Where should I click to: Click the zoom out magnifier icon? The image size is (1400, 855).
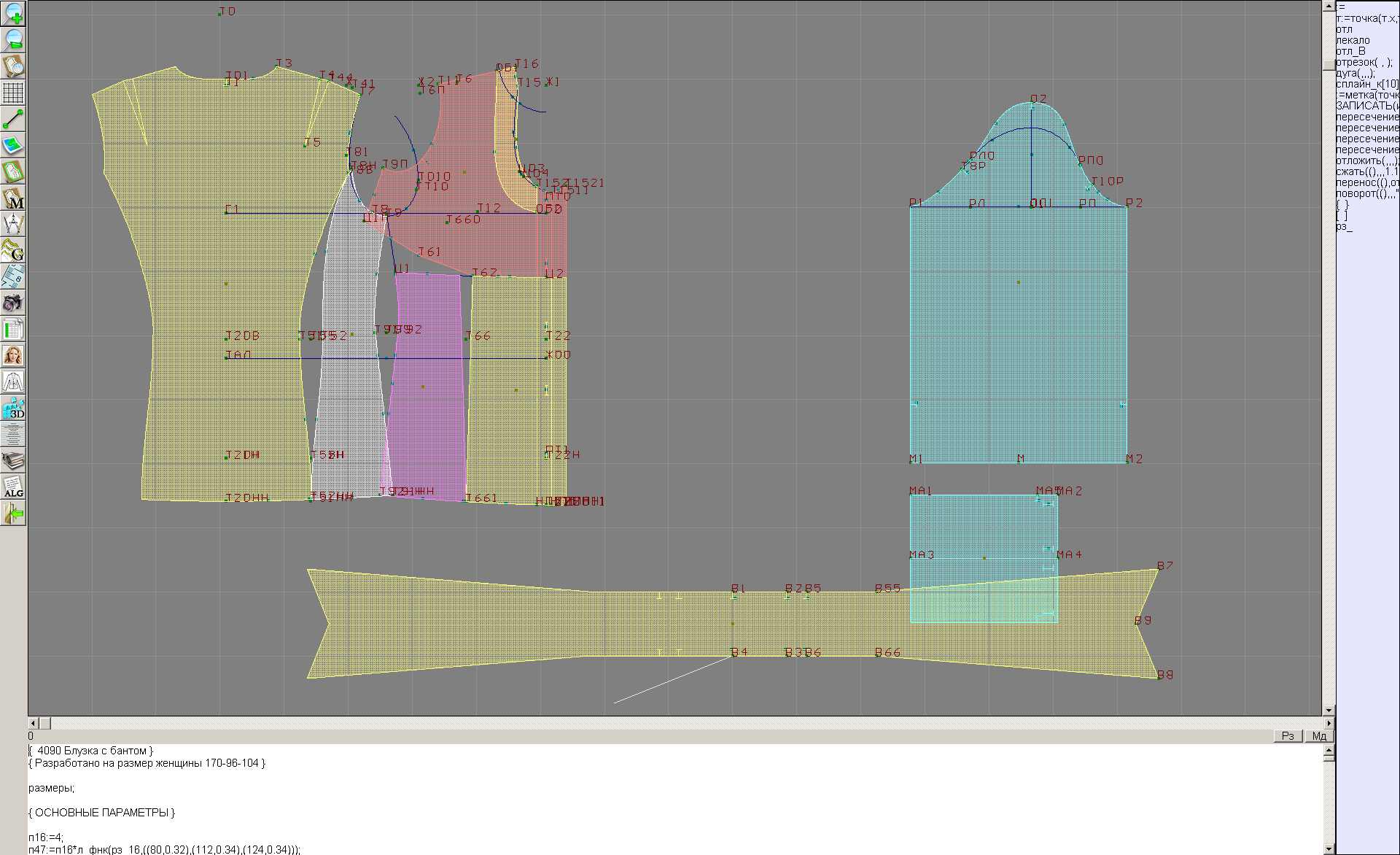[13, 39]
